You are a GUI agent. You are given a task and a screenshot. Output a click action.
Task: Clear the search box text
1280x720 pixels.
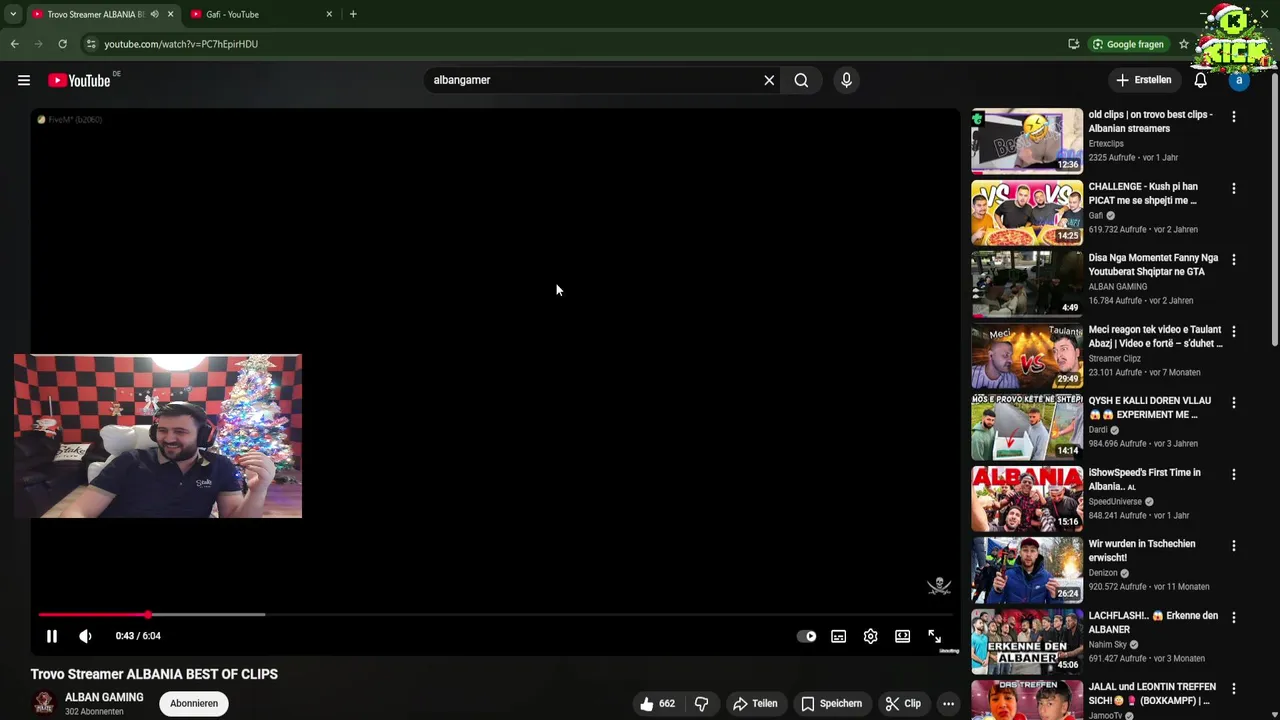pyautogui.click(x=769, y=80)
